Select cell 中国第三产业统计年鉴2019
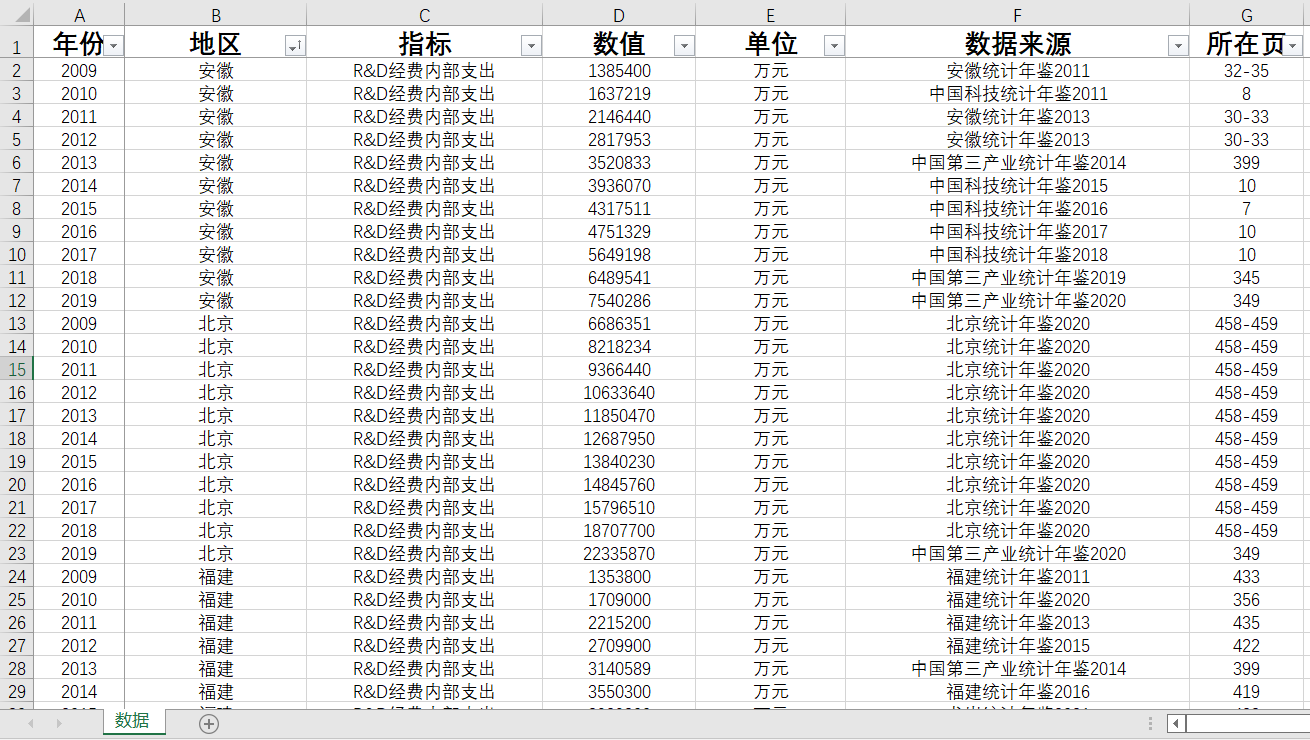Viewport: 1310px width, 740px height. [x=1017, y=278]
